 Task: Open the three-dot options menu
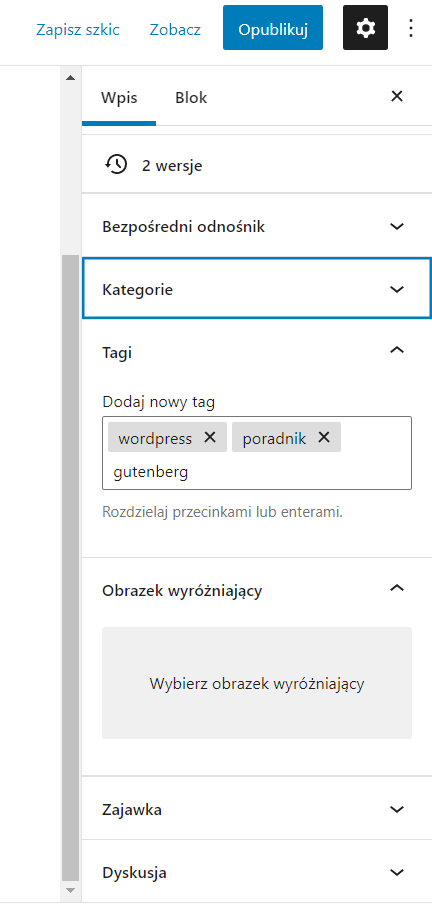411,28
